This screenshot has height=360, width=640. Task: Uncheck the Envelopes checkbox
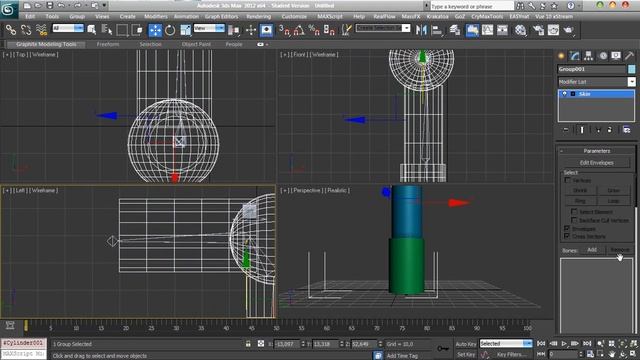[567, 228]
